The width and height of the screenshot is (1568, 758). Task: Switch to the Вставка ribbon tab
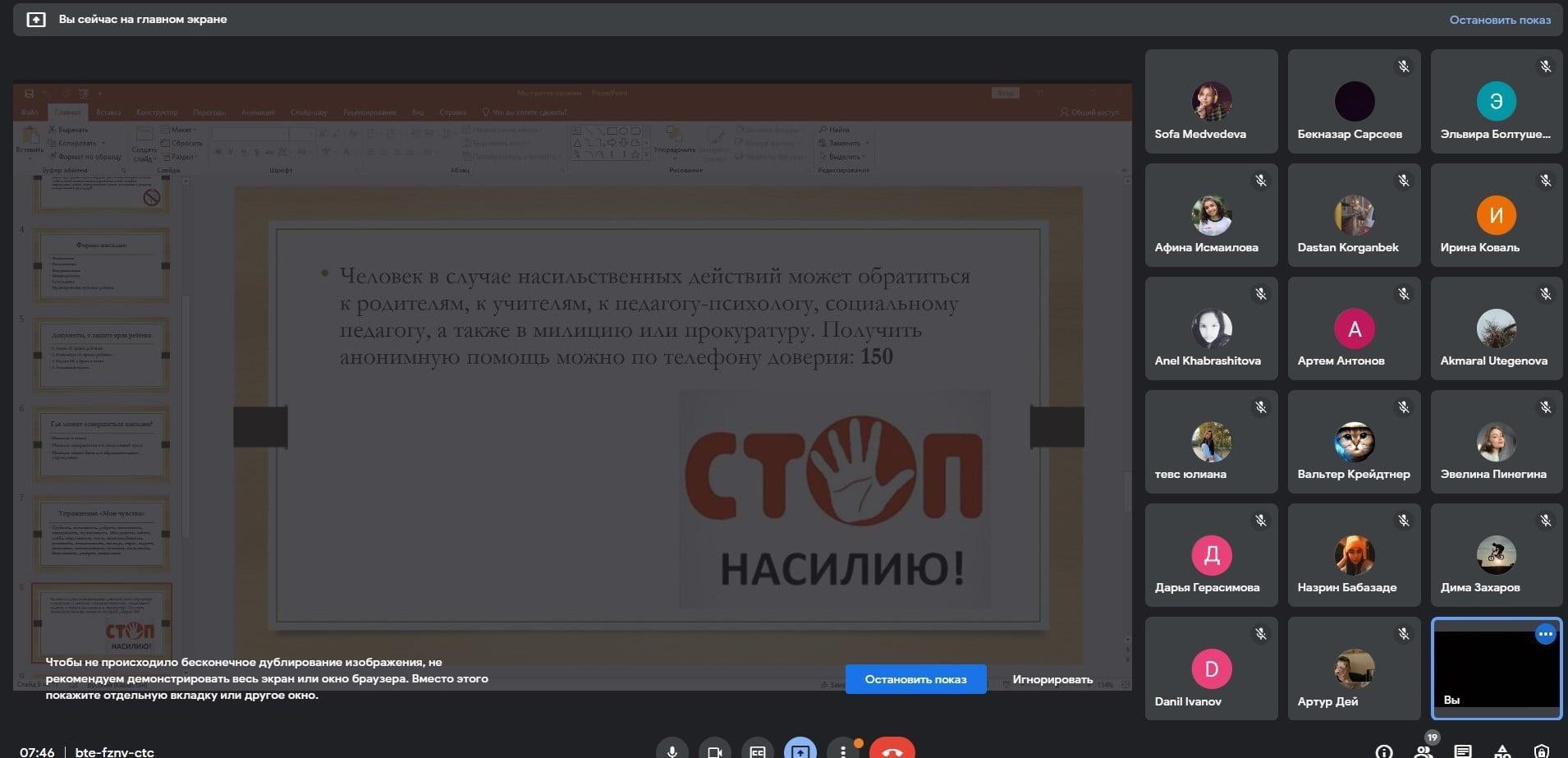pos(108,113)
